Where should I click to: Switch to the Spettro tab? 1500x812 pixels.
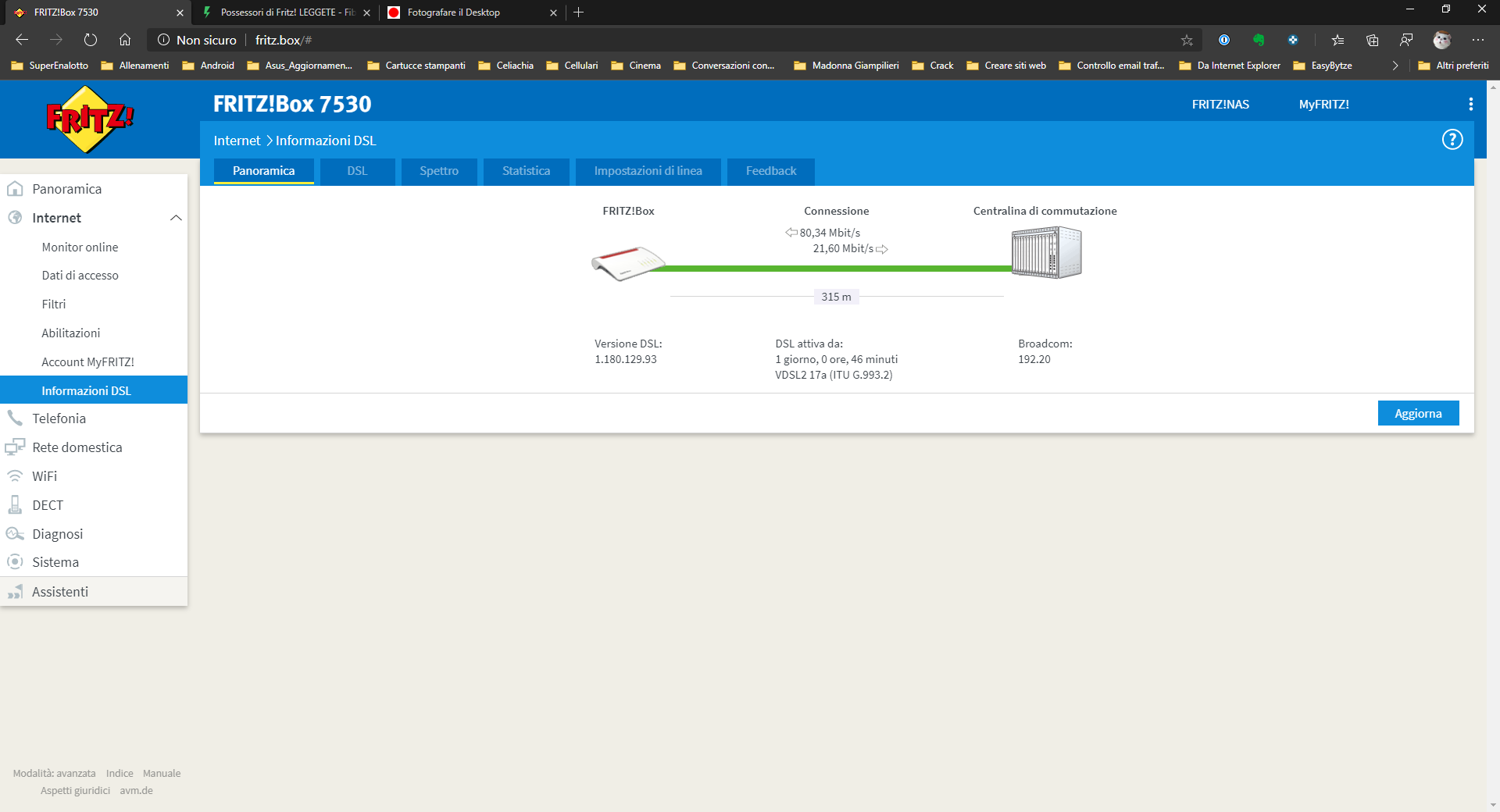438,171
